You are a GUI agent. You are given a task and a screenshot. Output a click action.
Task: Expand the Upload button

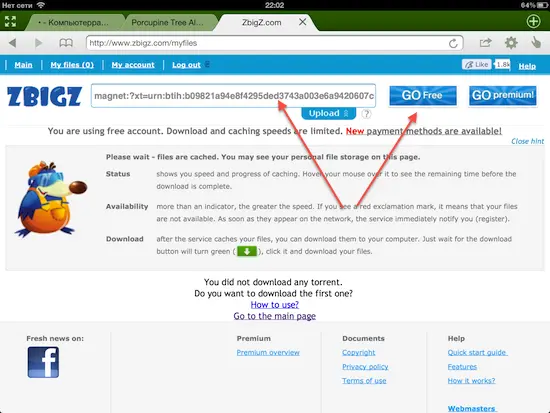point(329,113)
